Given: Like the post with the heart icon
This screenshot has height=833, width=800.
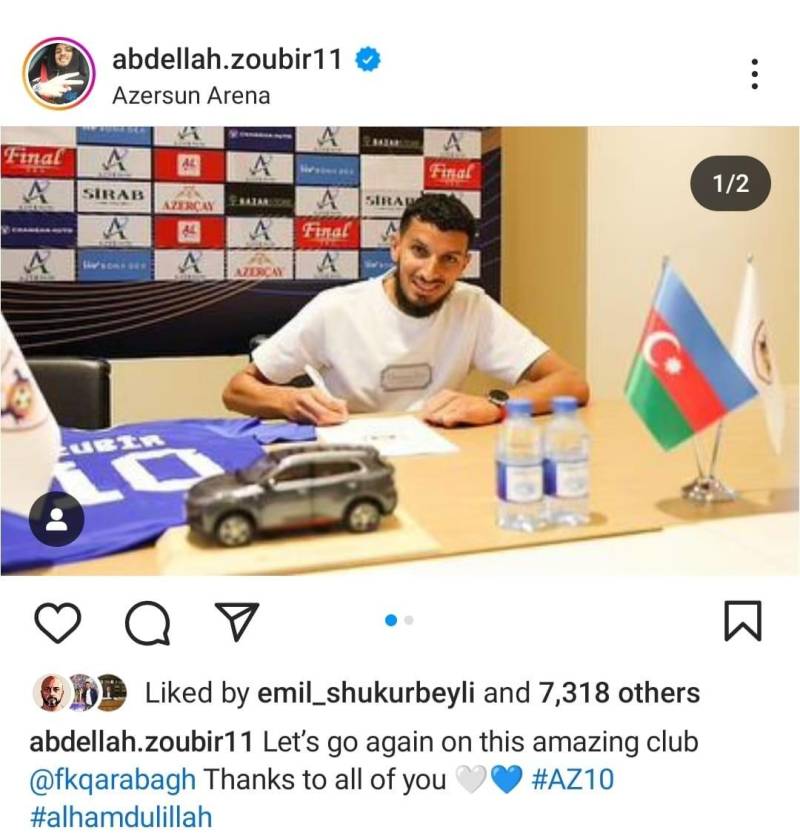Looking at the screenshot, I should (57, 622).
